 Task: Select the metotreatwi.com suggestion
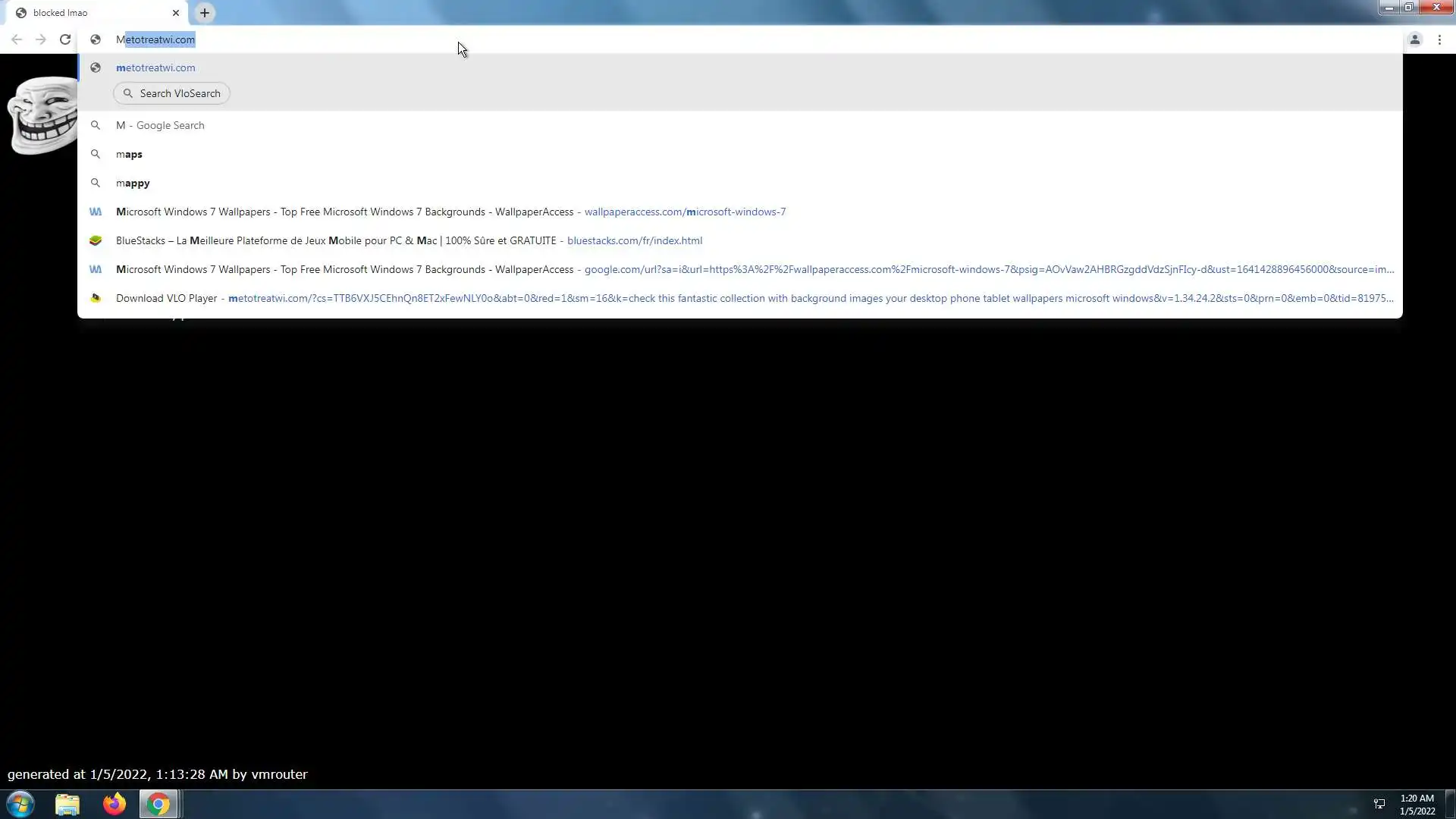(x=155, y=67)
